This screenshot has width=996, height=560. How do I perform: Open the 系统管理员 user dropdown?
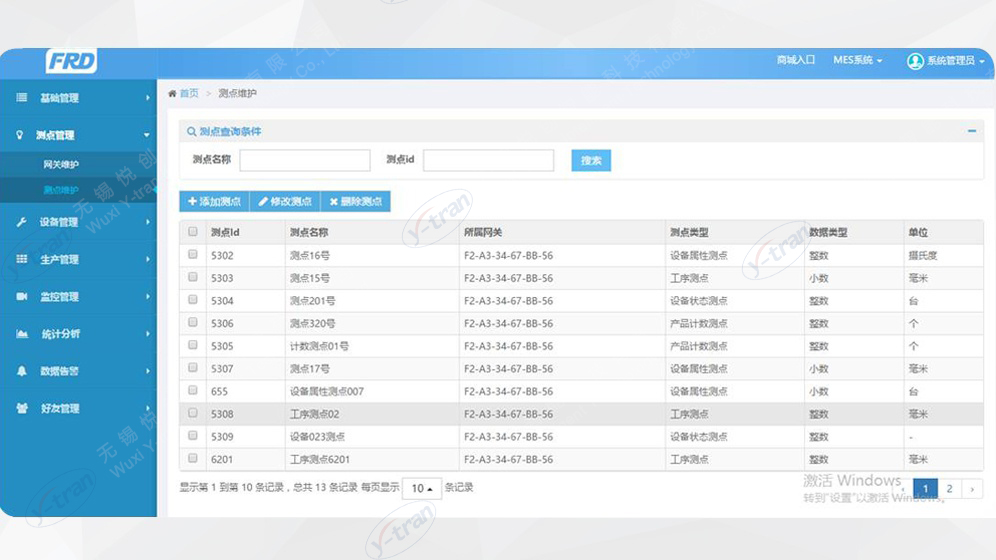945,61
